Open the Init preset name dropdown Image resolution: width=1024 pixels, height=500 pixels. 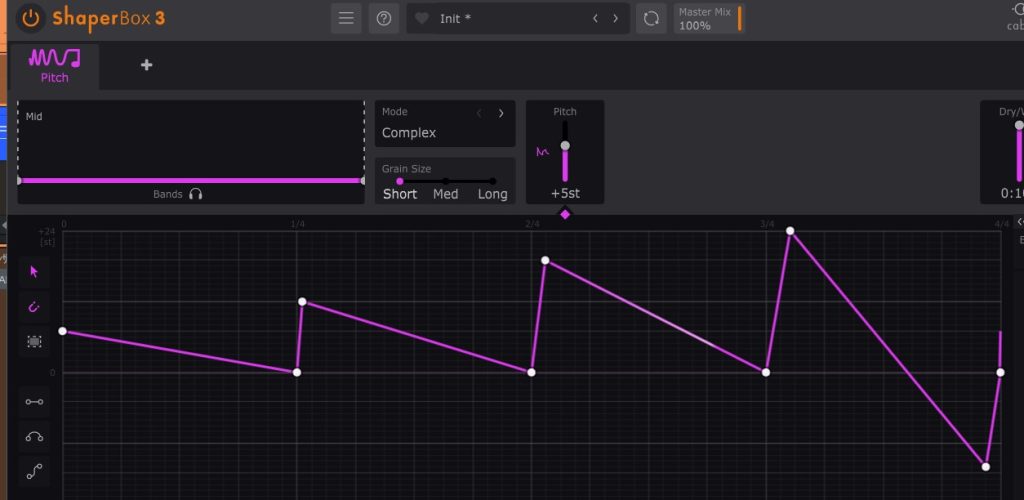click(x=500, y=18)
